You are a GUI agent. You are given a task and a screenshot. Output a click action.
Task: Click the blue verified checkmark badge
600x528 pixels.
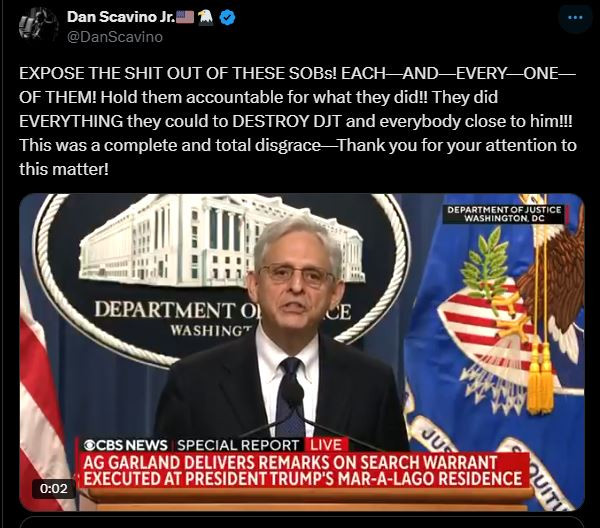(228, 17)
